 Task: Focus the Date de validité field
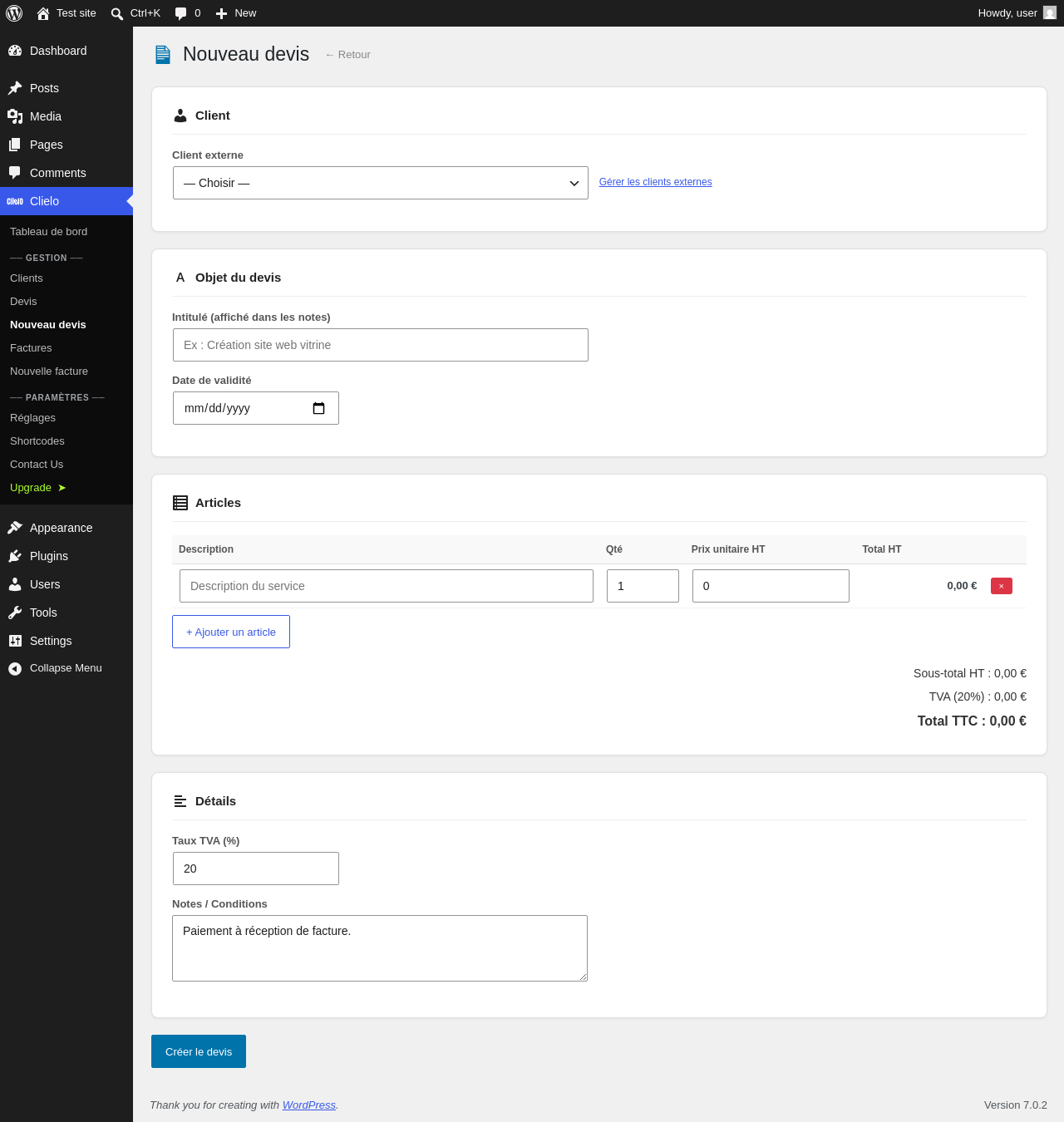point(256,408)
